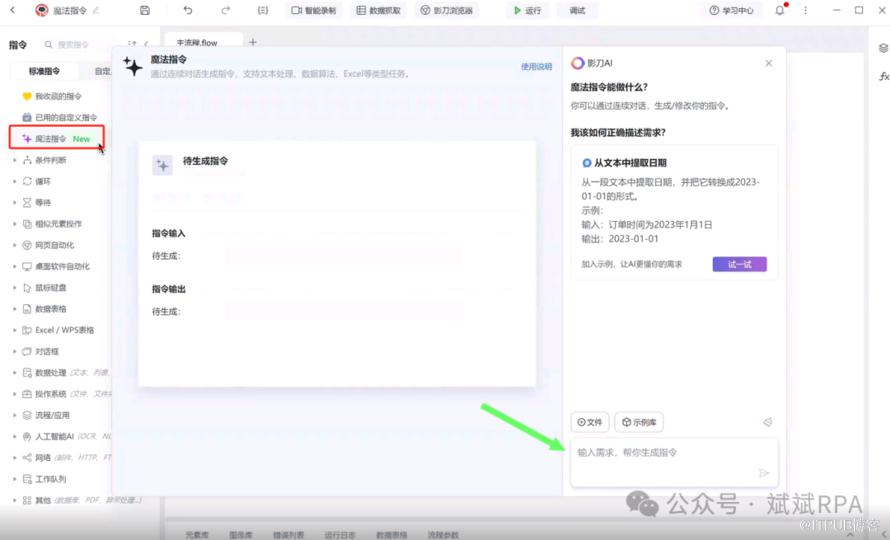Click the curly braces variable icon

tap(262, 10)
